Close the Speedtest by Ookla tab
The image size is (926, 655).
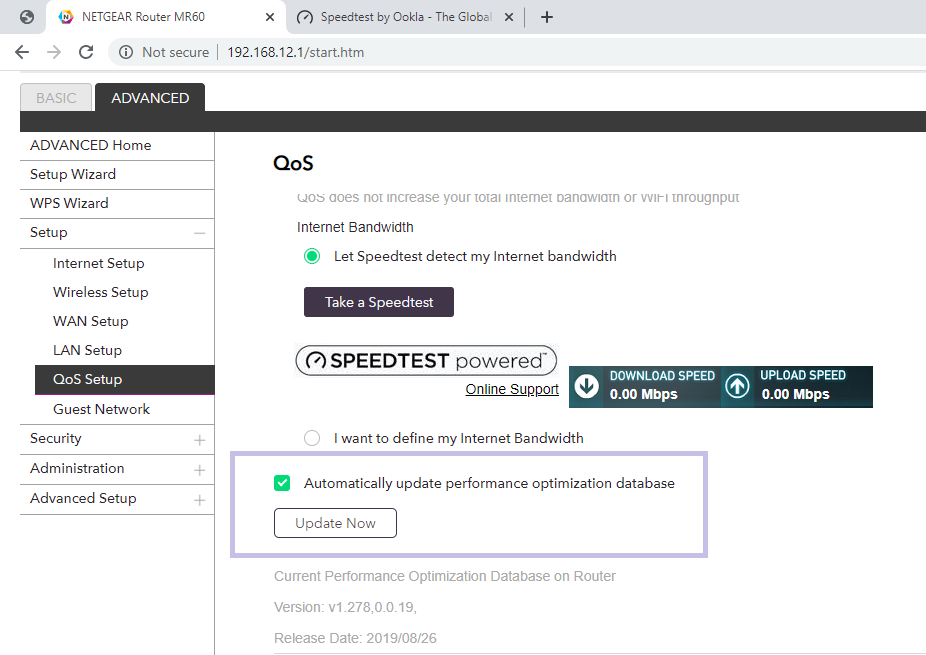[508, 17]
